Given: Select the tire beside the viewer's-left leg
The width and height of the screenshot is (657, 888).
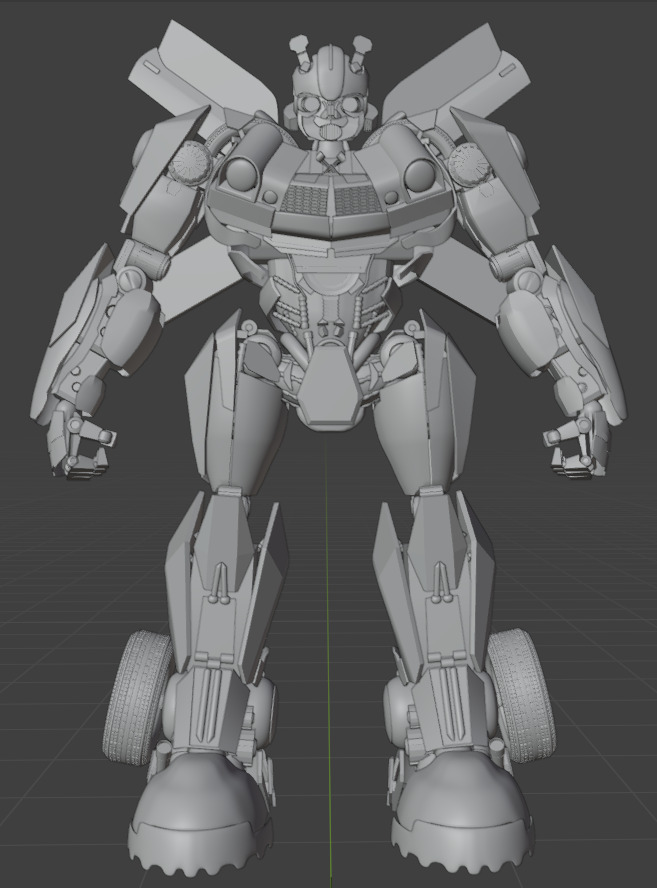Looking at the screenshot, I should coord(137,698).
